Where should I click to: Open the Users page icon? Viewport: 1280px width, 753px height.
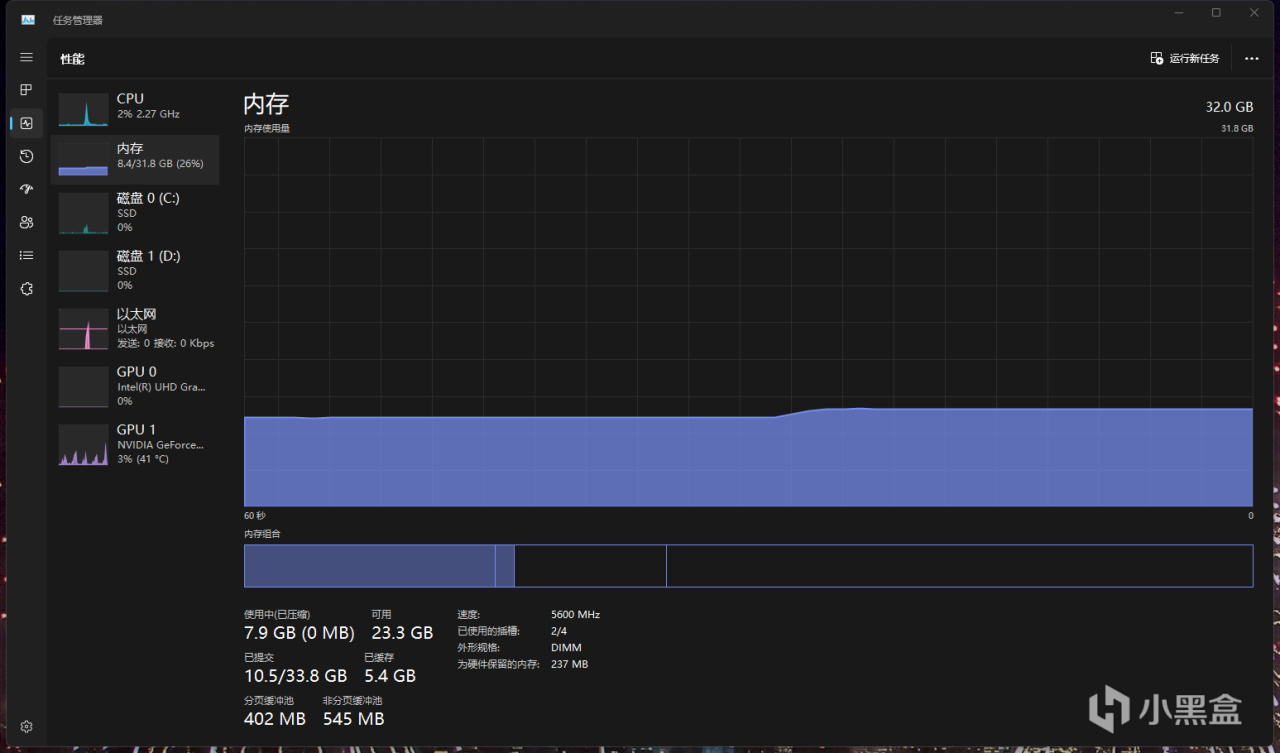point(27,222)
